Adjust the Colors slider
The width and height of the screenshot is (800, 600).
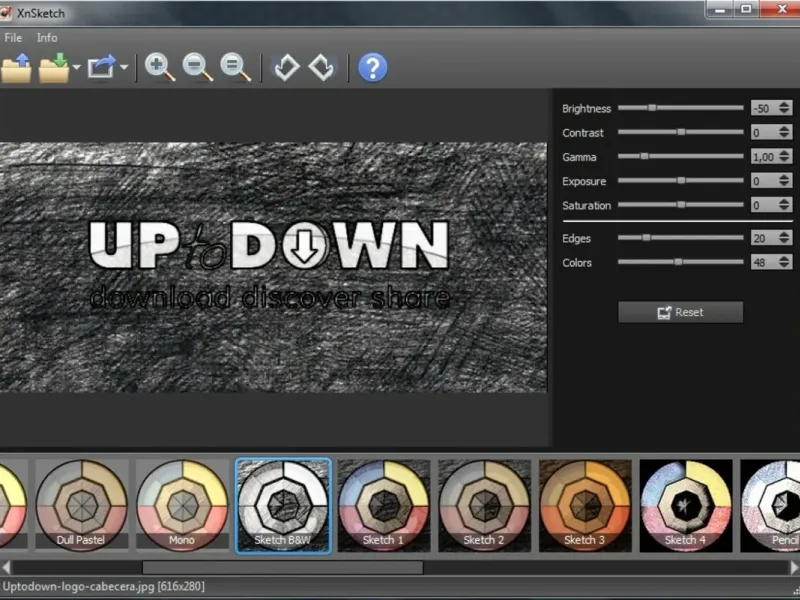681,262
